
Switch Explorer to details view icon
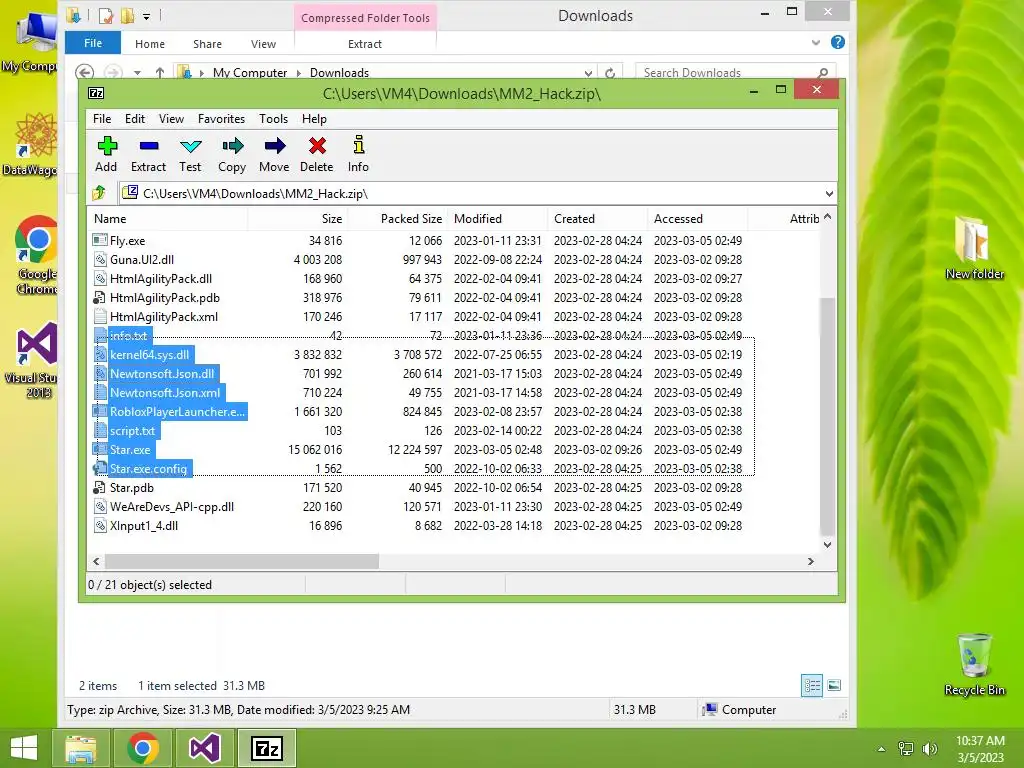(x=812, y=686)
